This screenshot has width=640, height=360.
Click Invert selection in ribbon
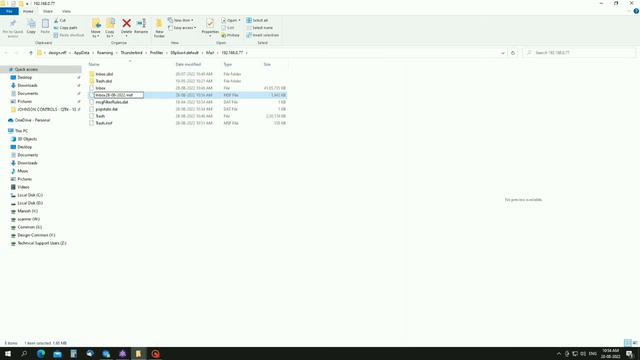(x=262, y=35)
